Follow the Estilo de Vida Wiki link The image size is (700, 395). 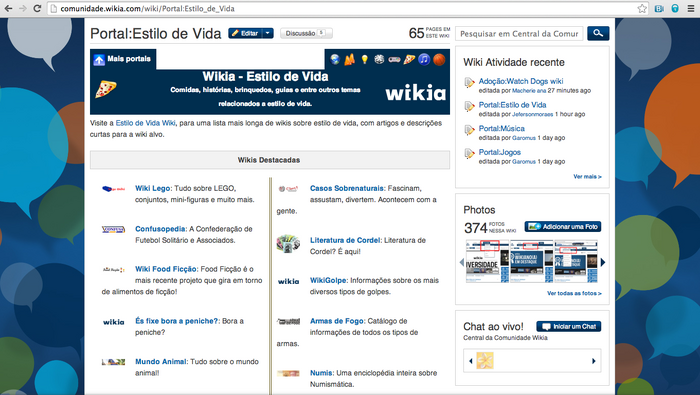(x=146, y=123)
